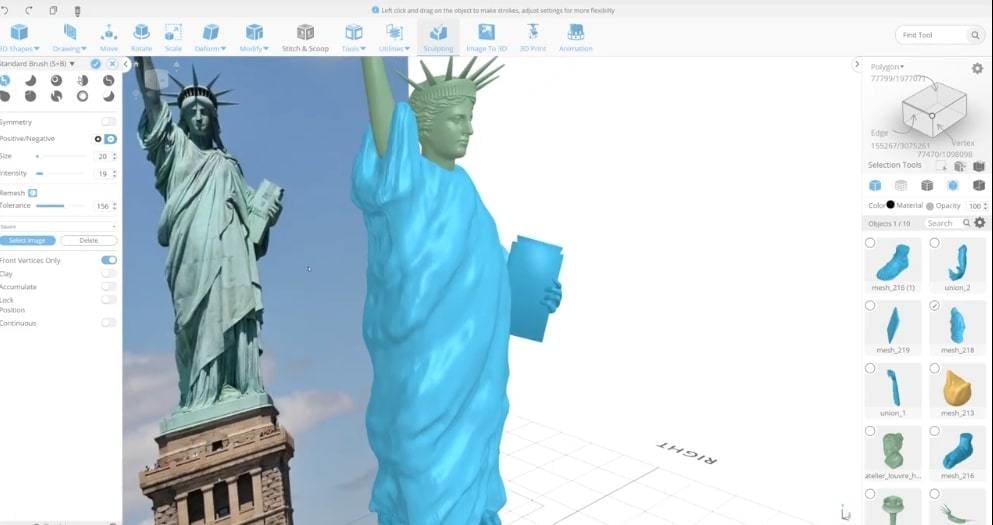Confirm sculpting with the checkmark button
This screenshot has height=525, width=993.
(96, 64)
